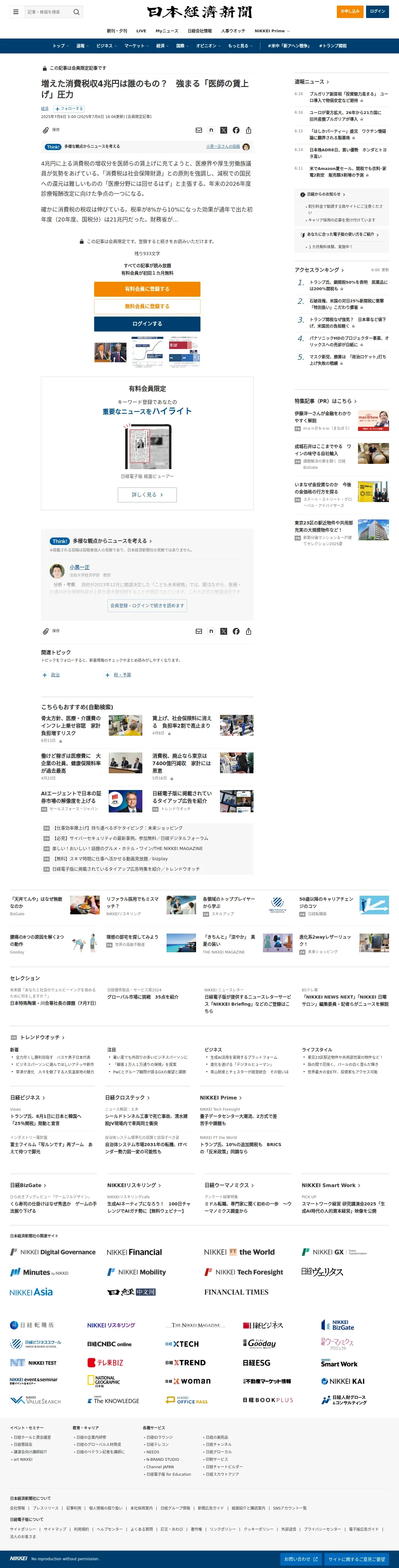Click サイトに関するご意見ご要望 footer button
This screenshot has height=1568, width=399.
click(356, 1559)
